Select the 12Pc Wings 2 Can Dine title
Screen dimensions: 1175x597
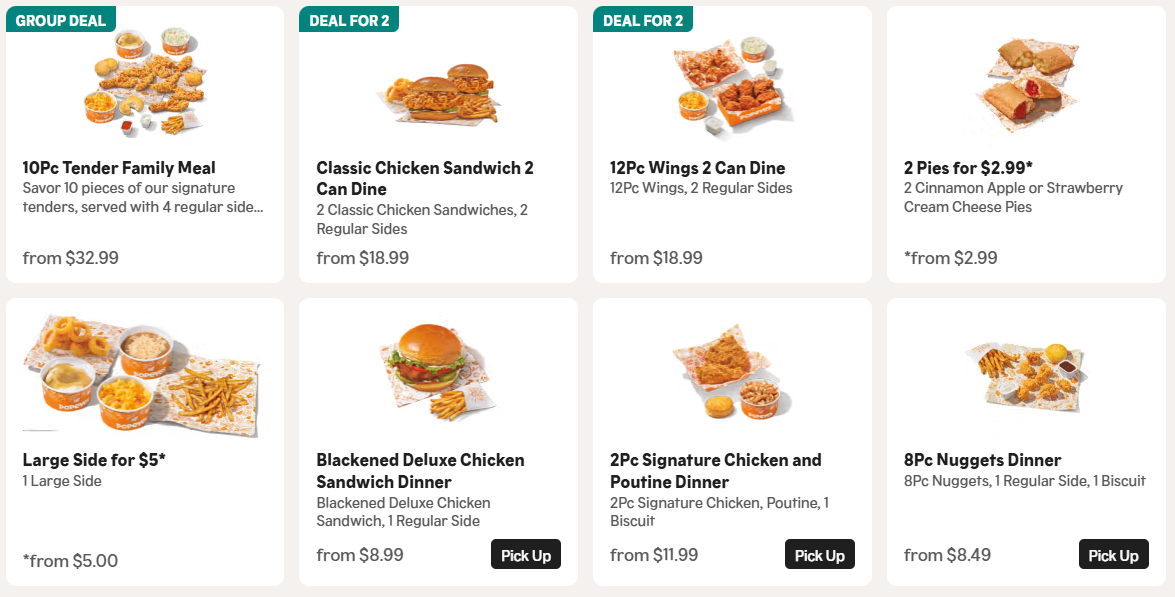pos(698,168)
